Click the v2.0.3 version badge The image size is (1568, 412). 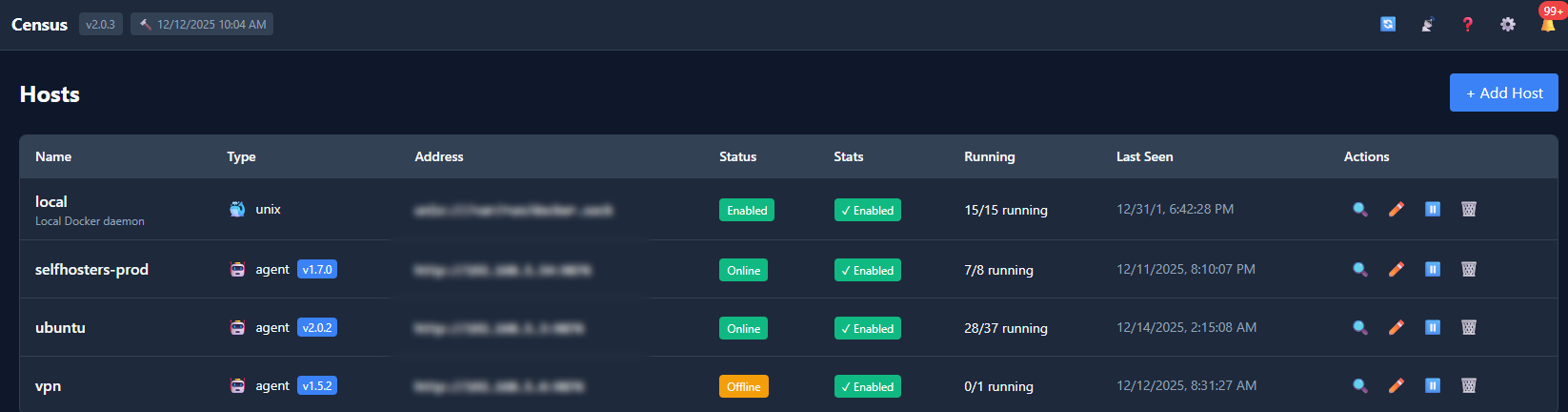coord(100,25)
